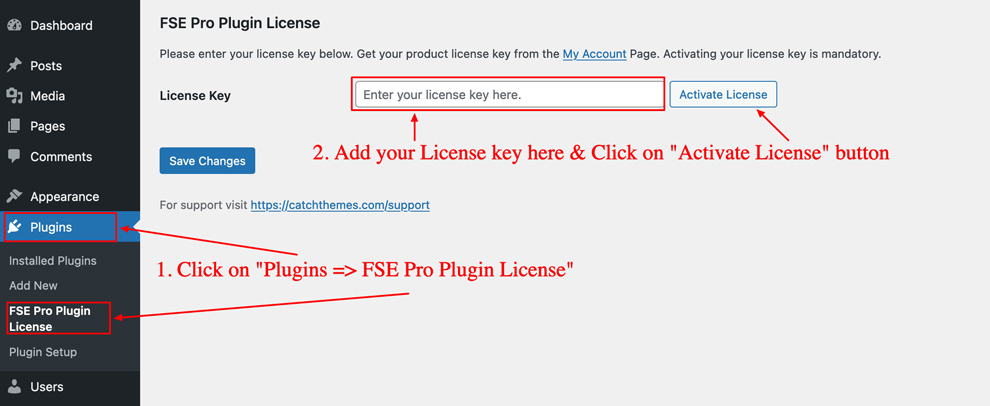Click the Comments speech bubble icon
This screenshot has width=990, height=406.
(14, 157)
